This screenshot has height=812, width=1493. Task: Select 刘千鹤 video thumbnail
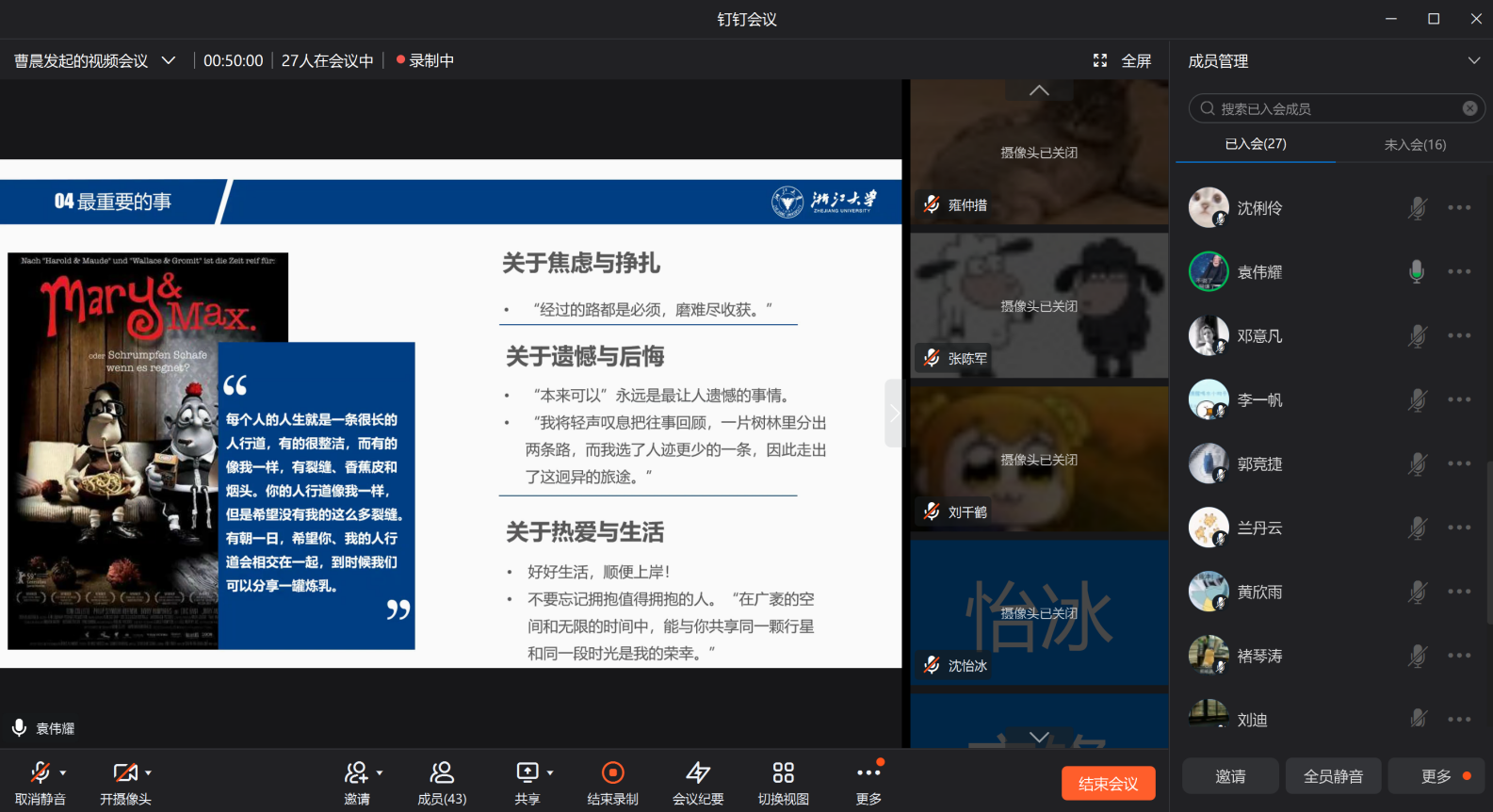click(1039, 459)
